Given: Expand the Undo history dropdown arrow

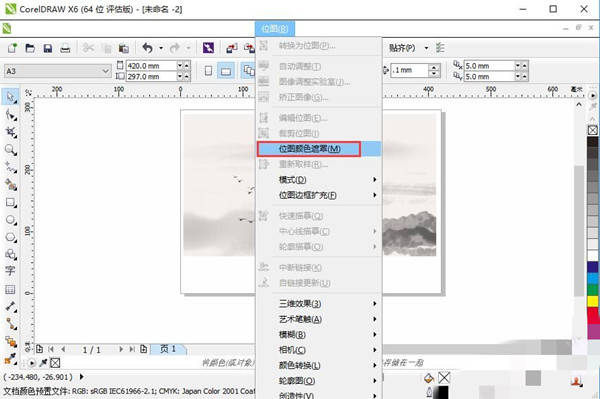Looking at the screenshot, I should click(161, 48).
